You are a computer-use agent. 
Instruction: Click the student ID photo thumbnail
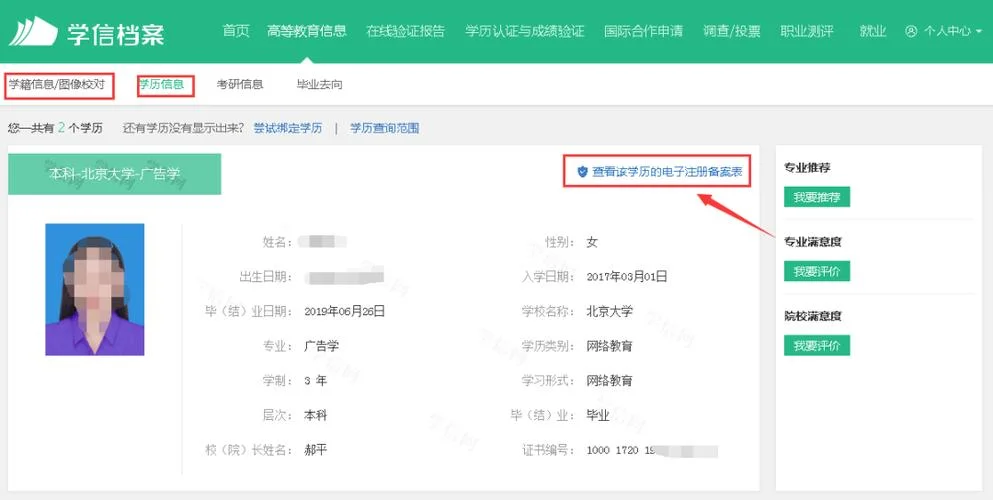pos(95,289)
